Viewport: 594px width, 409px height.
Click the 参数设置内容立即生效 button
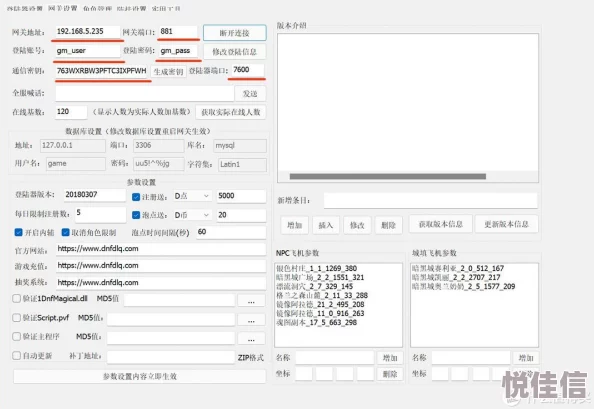click(140, 376)
